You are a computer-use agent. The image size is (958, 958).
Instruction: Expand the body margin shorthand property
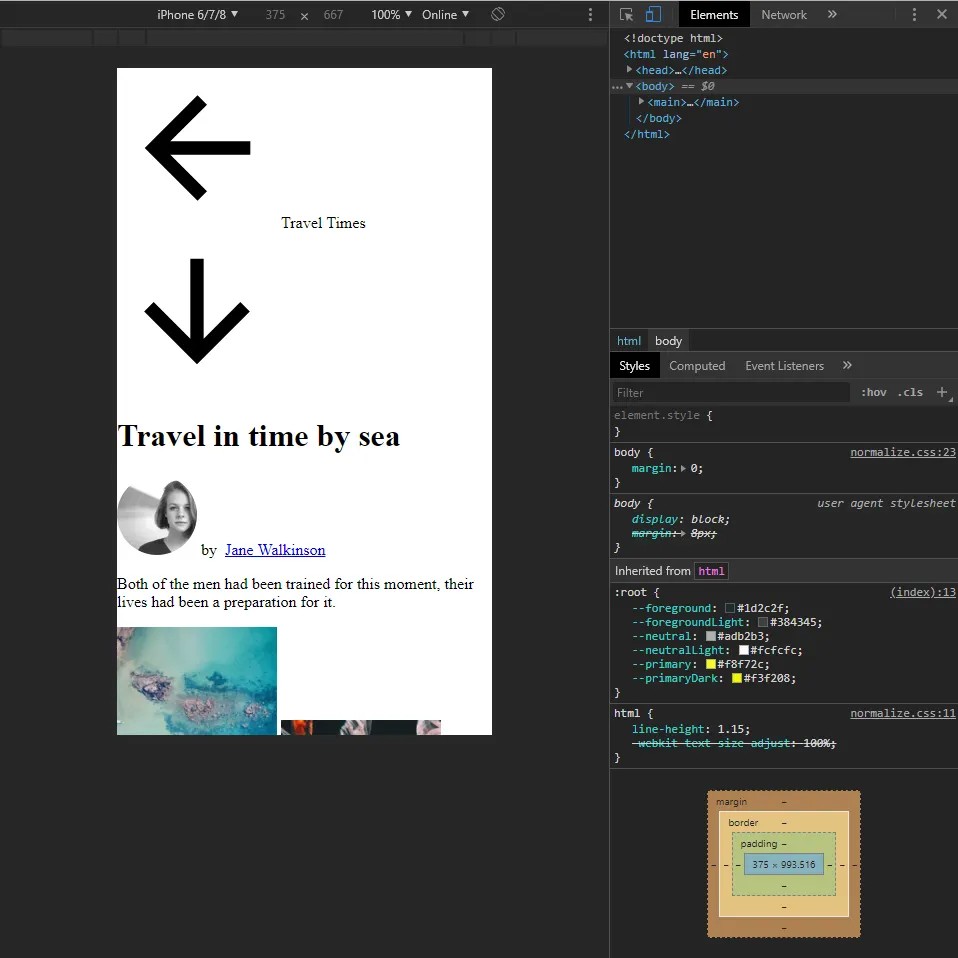pyautogui.click(x=683, y=469)
